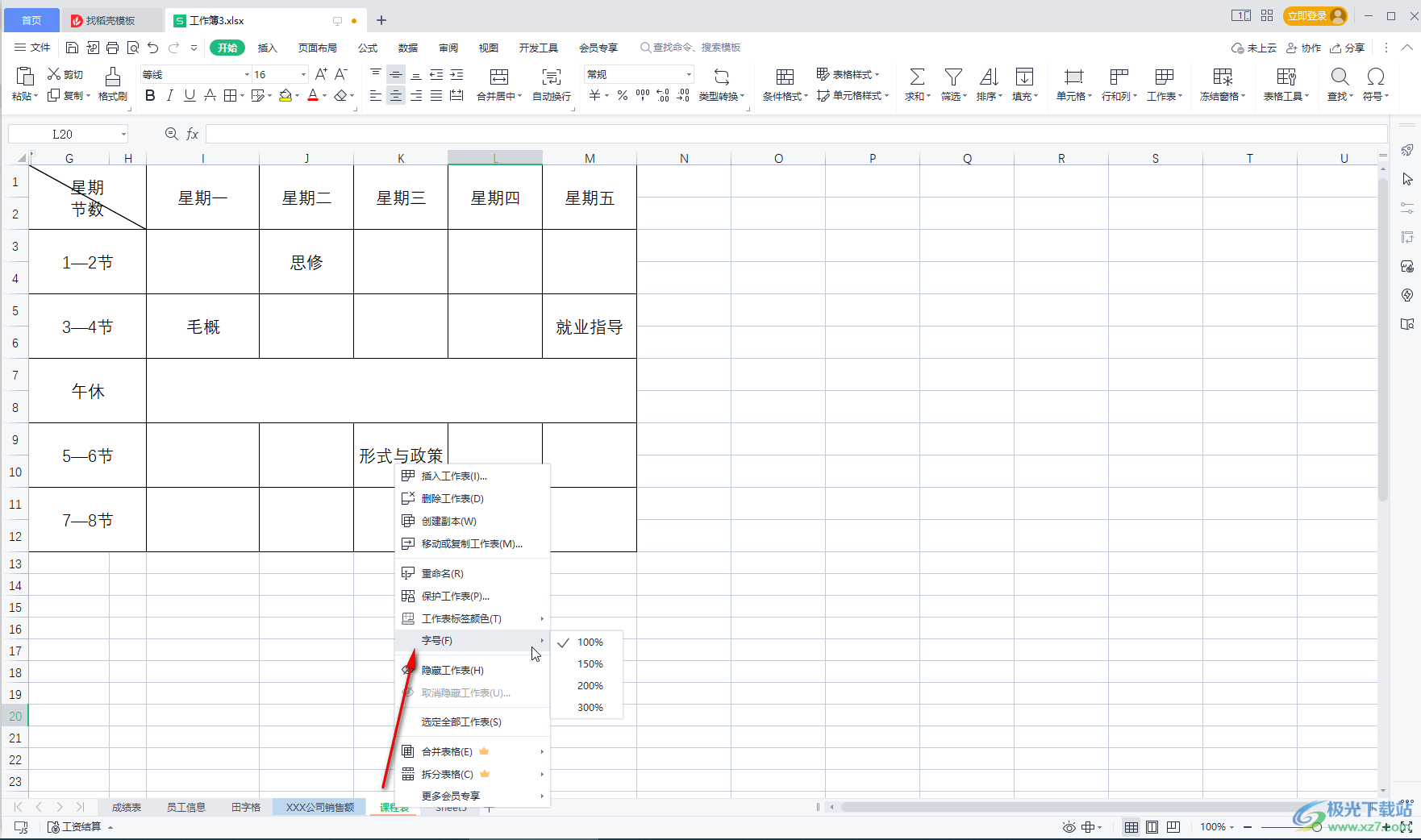Open the font name dropdown
Screen dimensions: 1421x840
click(x=247, y=74)
